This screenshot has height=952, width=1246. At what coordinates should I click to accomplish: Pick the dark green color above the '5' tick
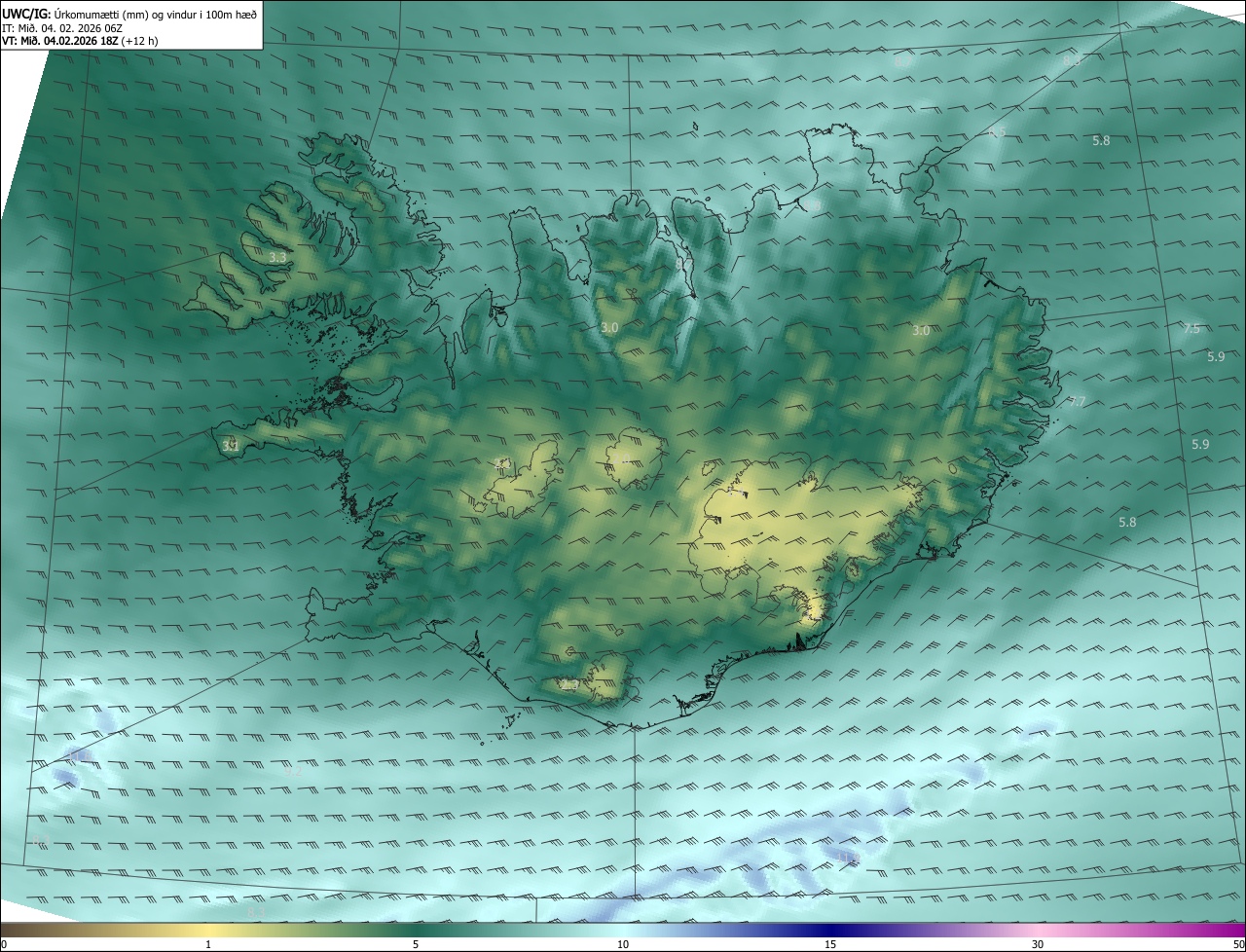[416, 930]
